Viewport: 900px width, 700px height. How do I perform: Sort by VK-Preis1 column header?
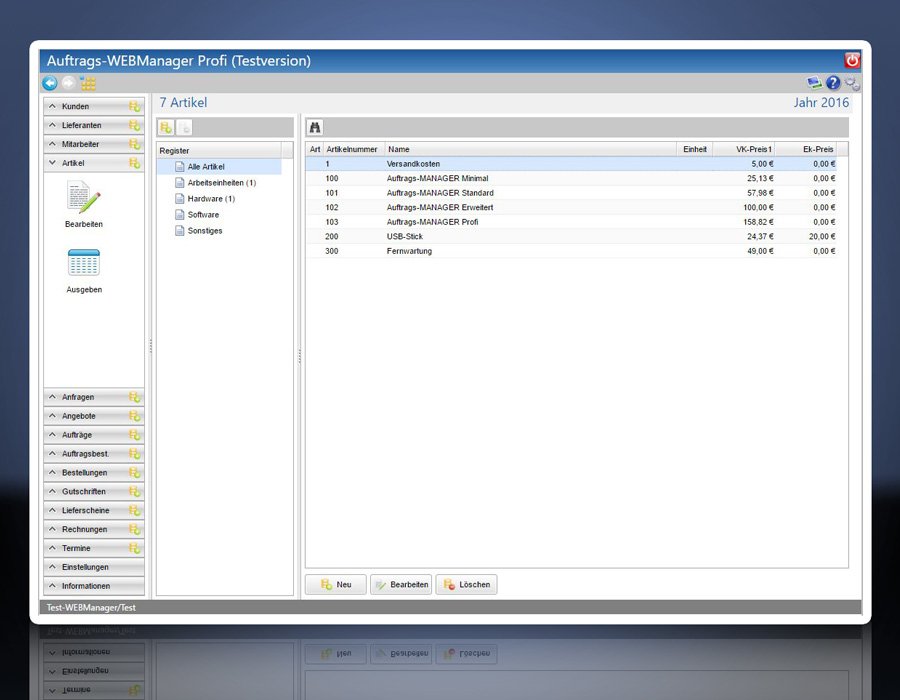744,149
